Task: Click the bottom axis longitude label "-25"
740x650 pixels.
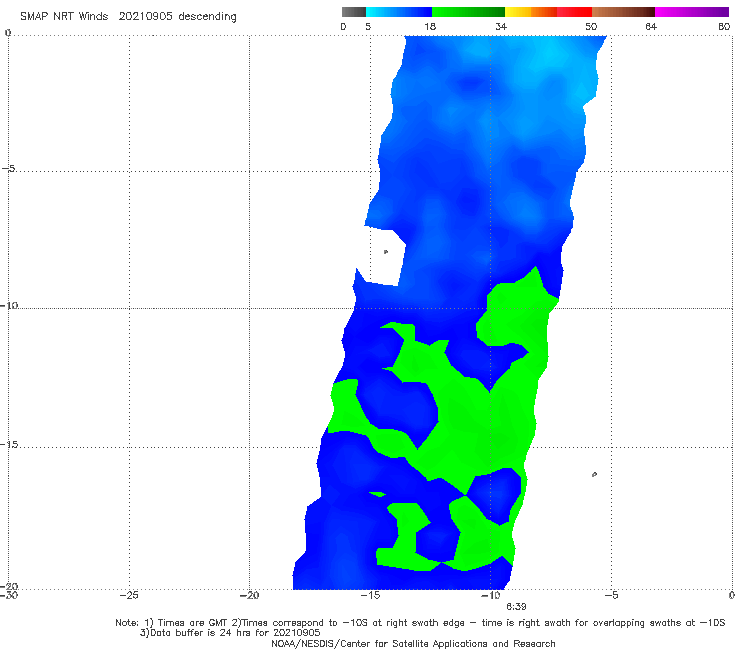Action: tap(129, 595)
